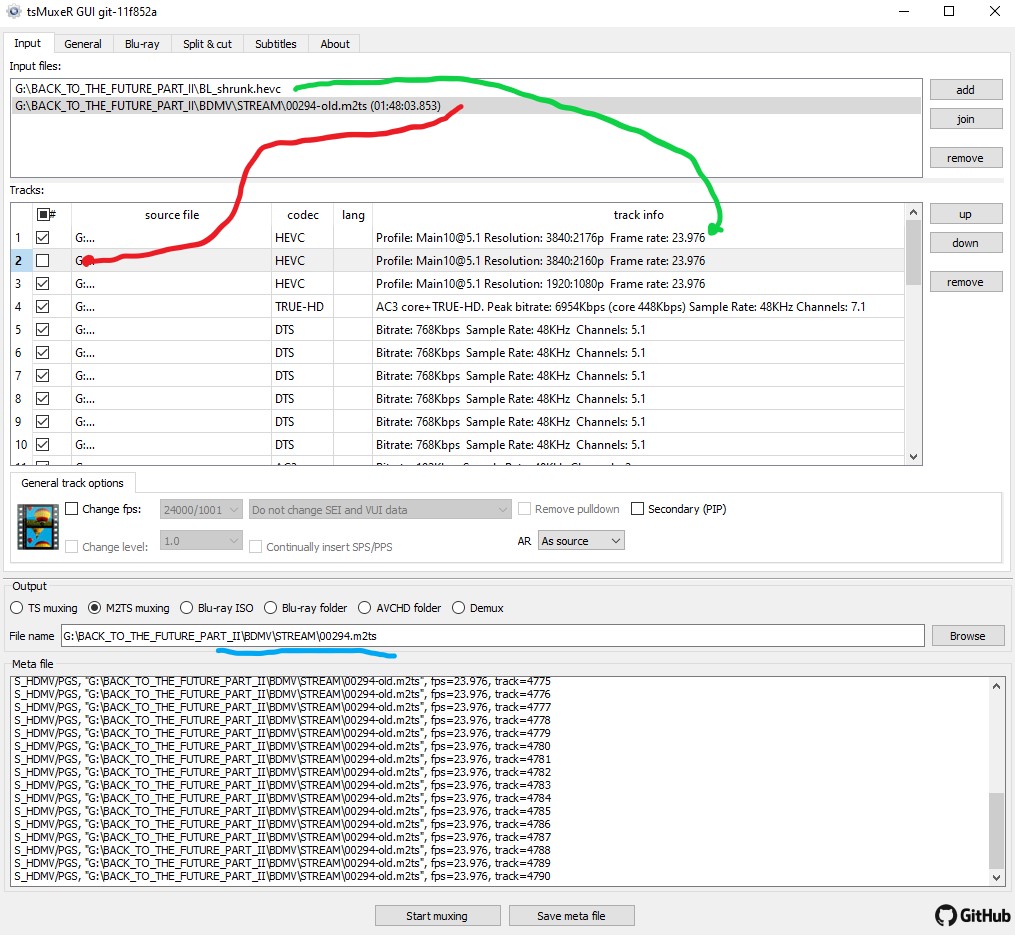1015x935 pixels.
Task: Open the About tab
Action: click(x=335, y=44)
